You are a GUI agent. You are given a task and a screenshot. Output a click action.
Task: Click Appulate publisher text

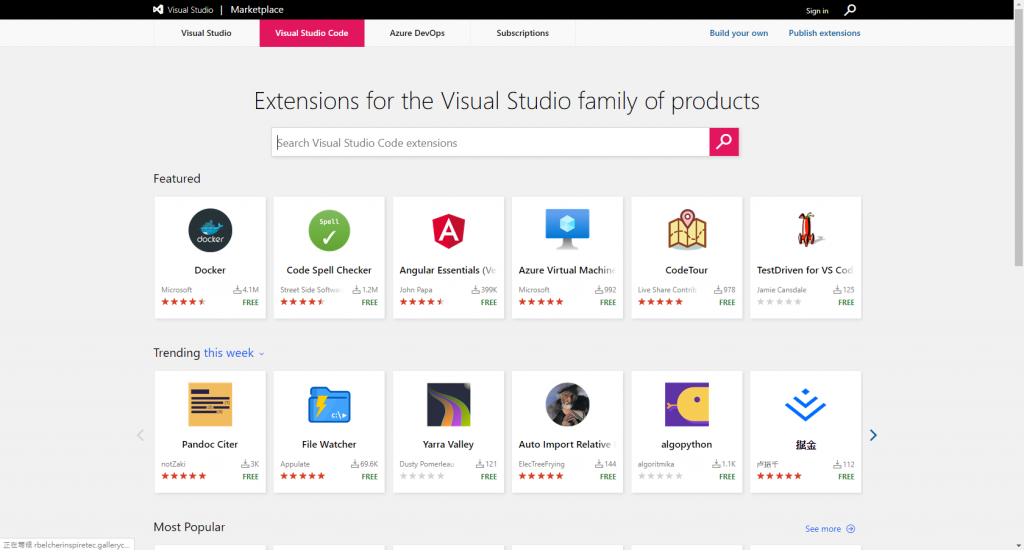295,464
